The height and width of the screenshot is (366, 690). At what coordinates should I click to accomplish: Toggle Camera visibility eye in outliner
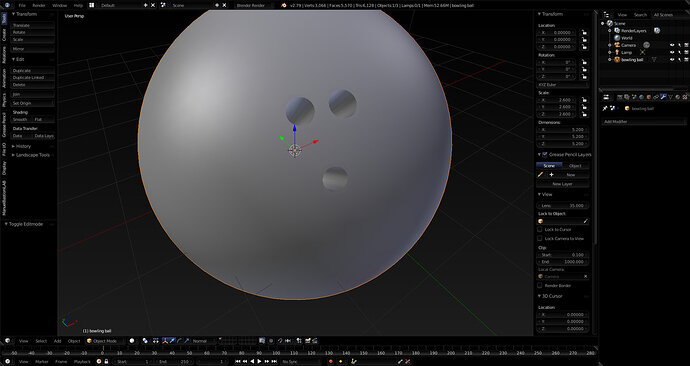click(x=672, y=45)
